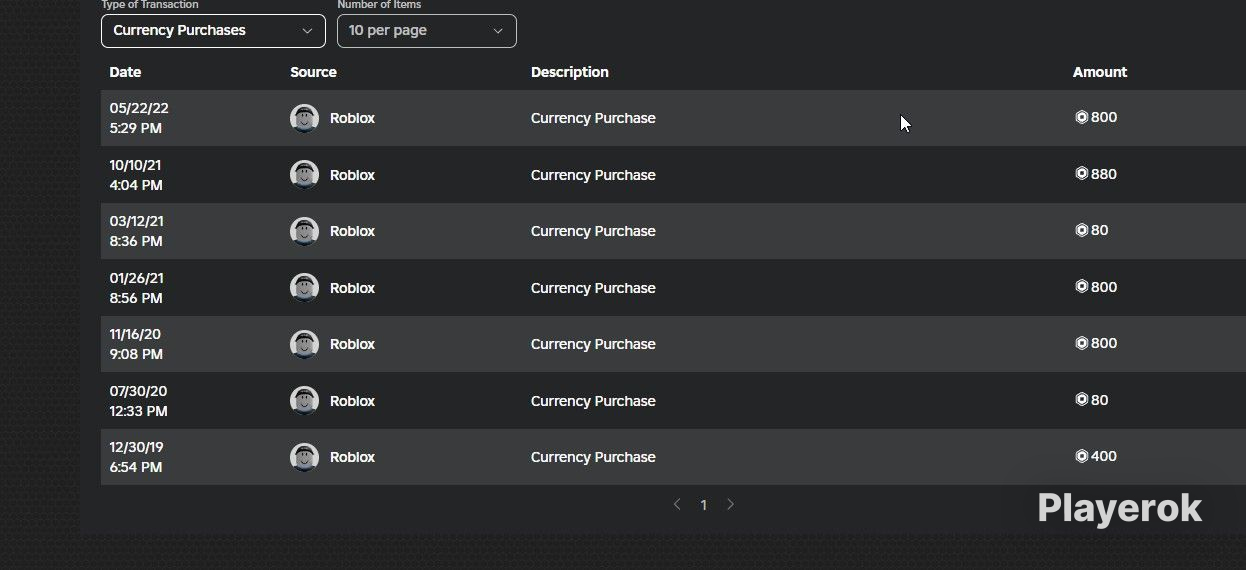Viewport: 1246px width, 570px height.
Task: Click the 800 amount in 05/22/22 row
Action: point(1104,117)
